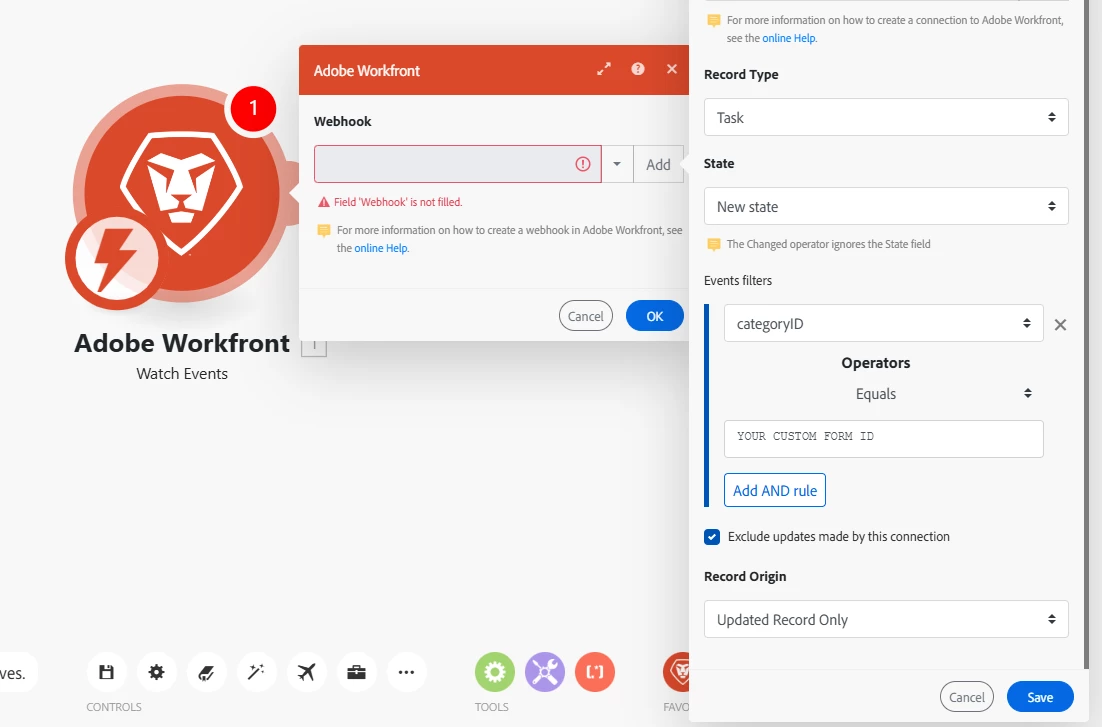Open the green gear Flow Control tool
Viewport: 1102px width, 727px height.
pyautogui.click(x=495, y=672)
